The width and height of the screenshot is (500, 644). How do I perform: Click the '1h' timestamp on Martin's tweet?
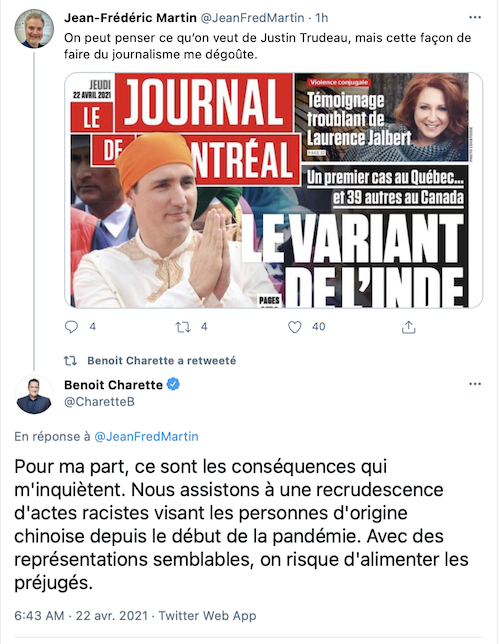322,18
